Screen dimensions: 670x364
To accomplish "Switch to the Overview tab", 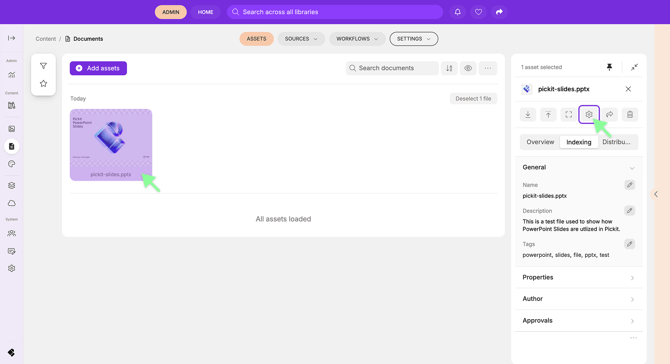I will (540, 142).
